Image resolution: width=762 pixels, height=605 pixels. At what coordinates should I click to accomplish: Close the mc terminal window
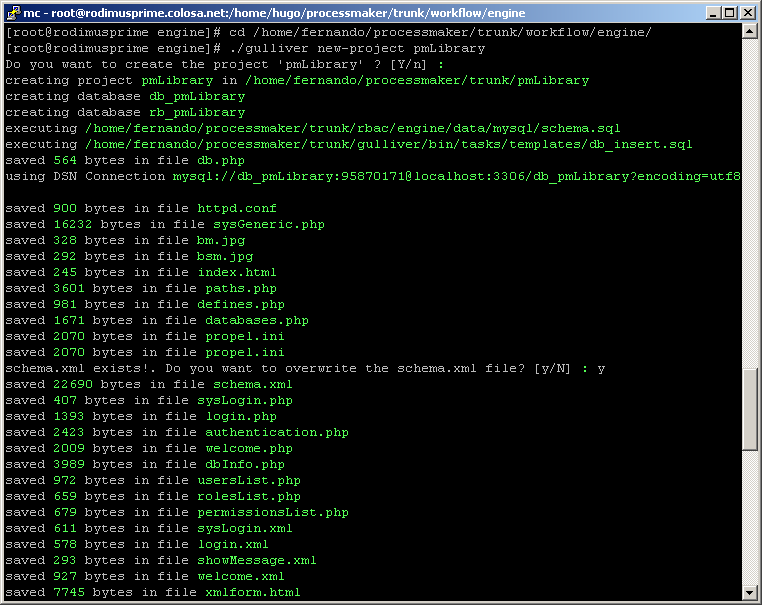coord(747,12)
